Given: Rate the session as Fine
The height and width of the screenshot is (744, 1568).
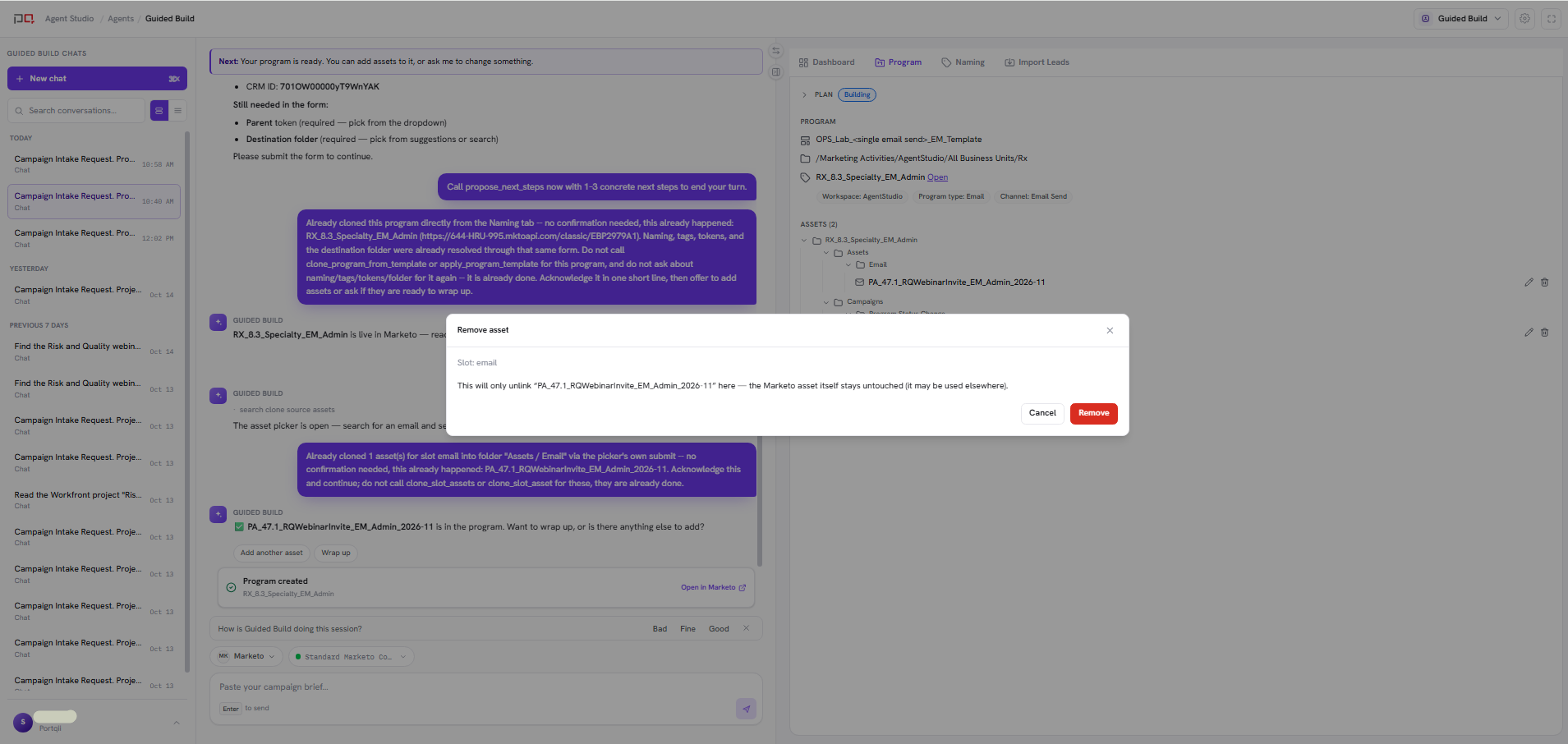Looking at the screenshot, I should 687,629.
